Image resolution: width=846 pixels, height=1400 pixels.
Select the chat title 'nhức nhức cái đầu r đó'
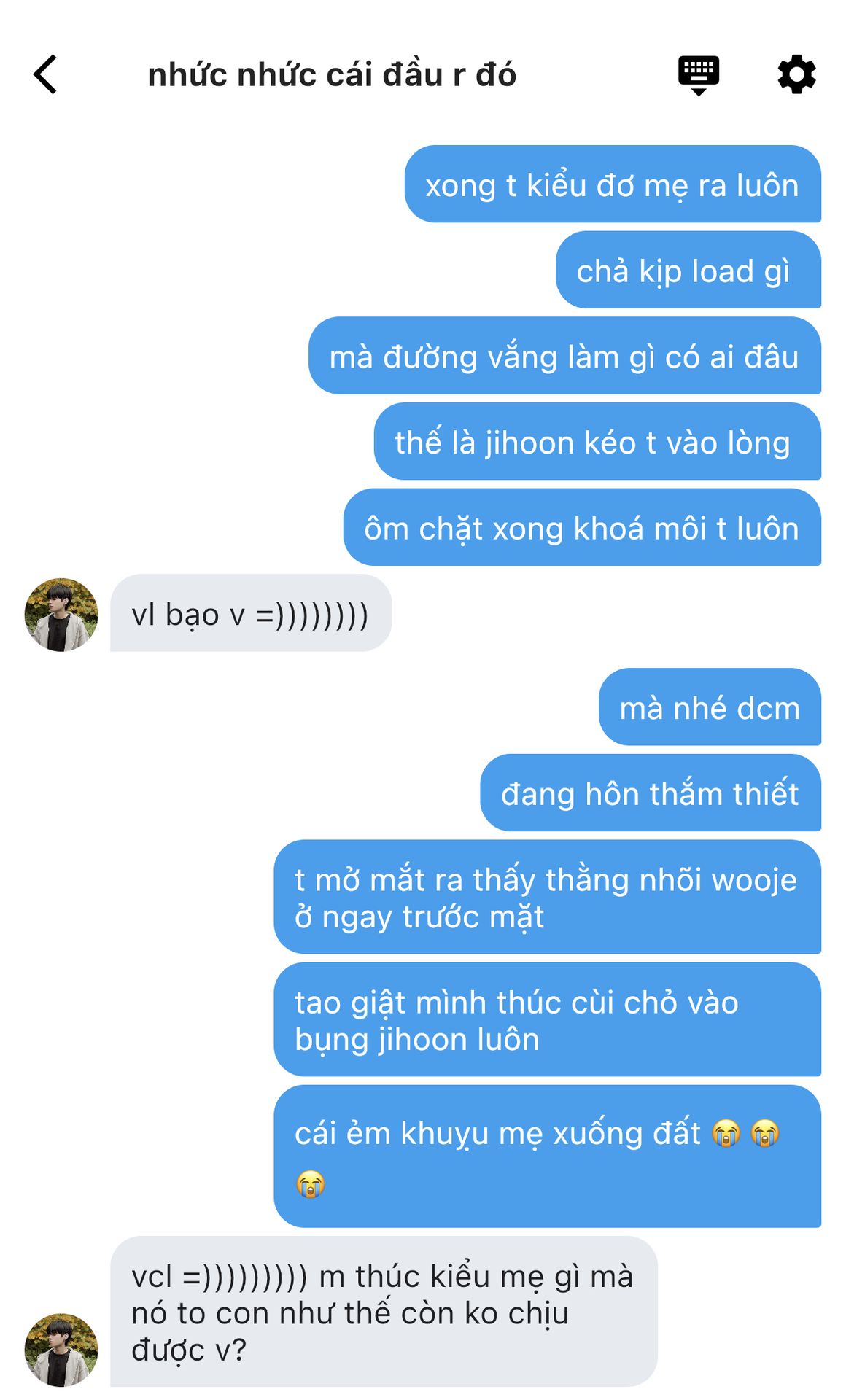[x=332, y=75]
